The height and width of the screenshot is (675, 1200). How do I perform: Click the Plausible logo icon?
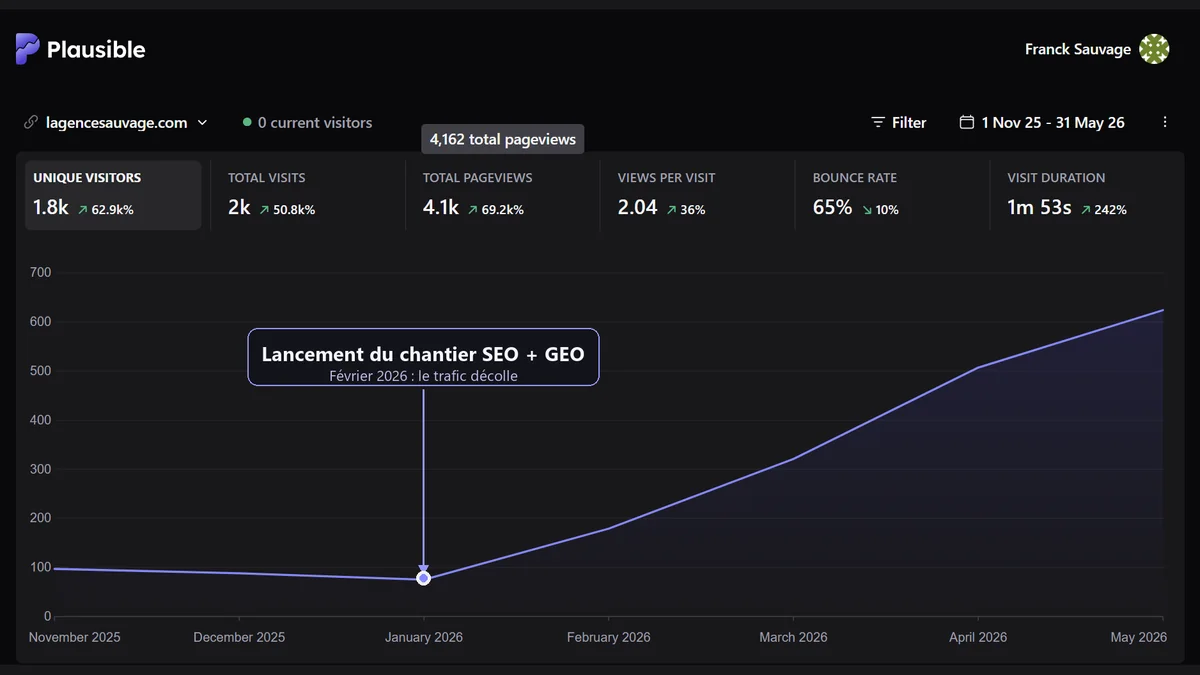[27, 49]
